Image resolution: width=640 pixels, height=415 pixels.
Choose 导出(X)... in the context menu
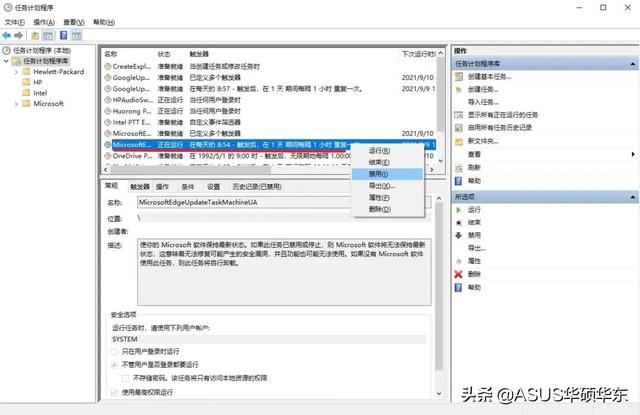tap(387, 186)
